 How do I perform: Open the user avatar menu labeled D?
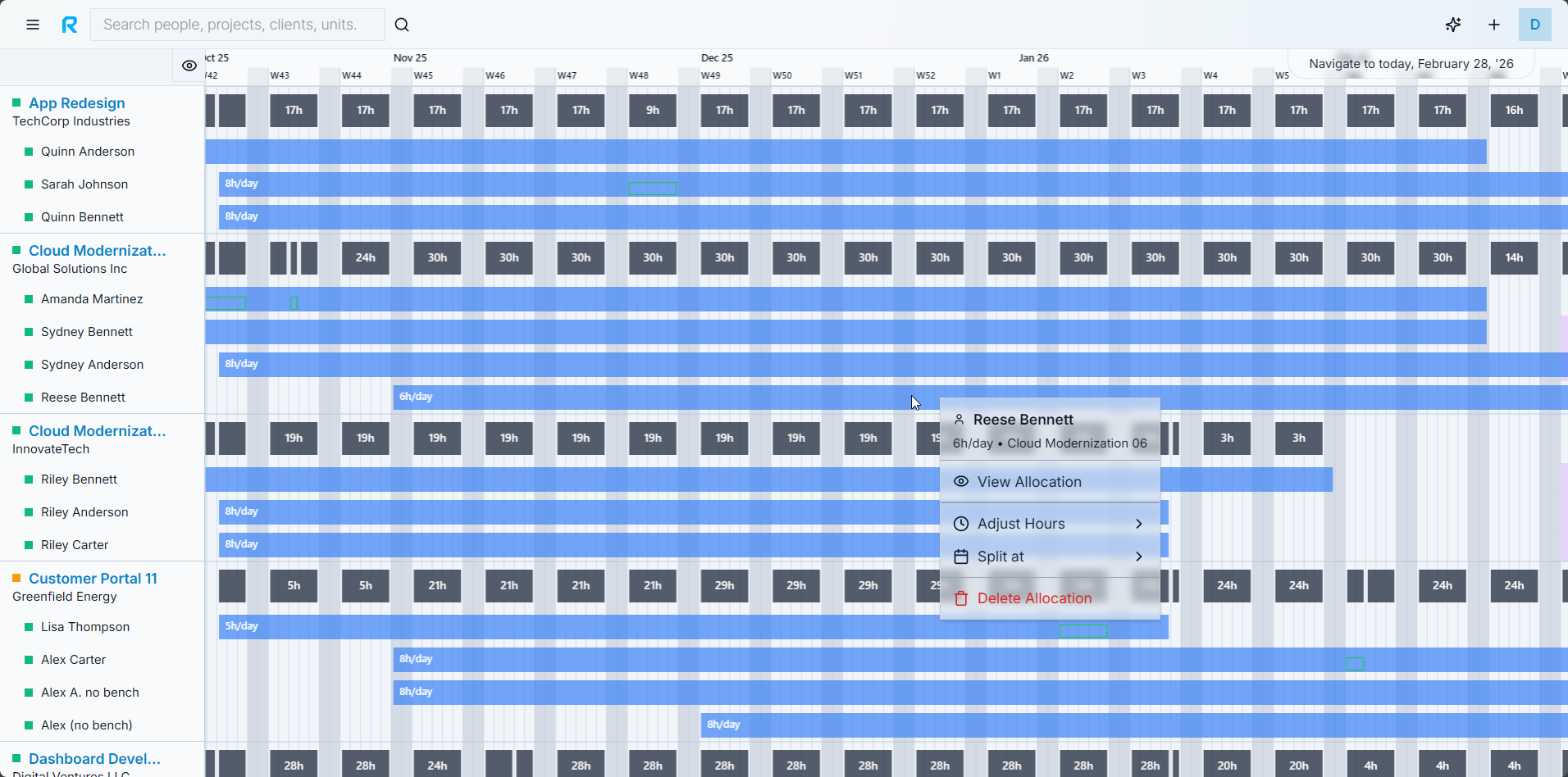pos(1535,25)
